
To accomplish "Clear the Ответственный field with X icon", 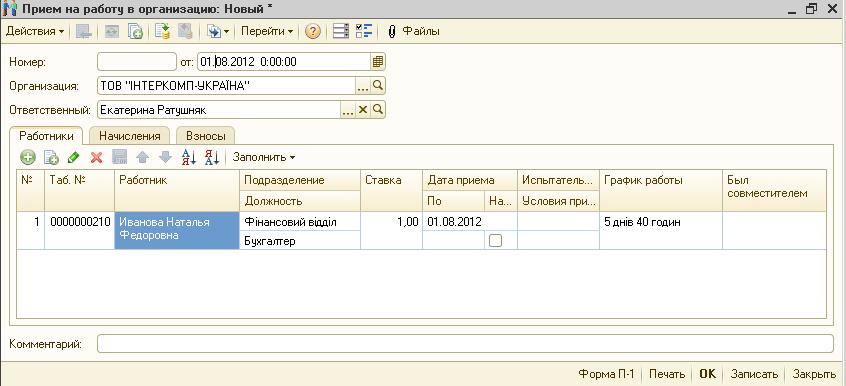I will (363, 110).
